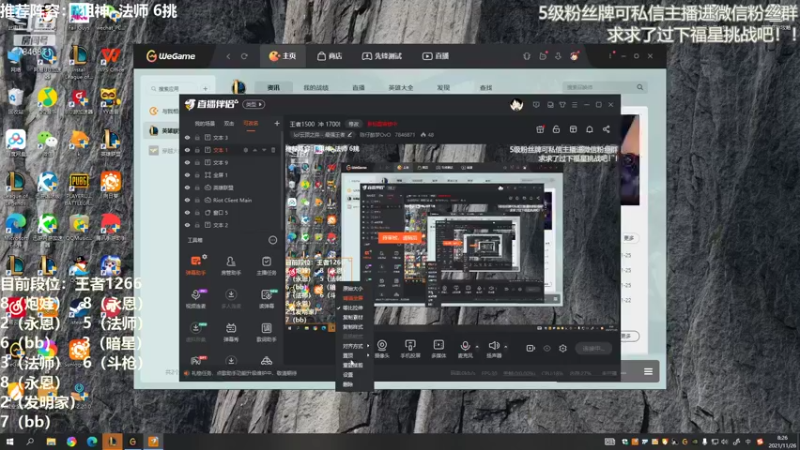Open the gift box icon in 直播伴侣
Viewport: 800px width, 450px height.
pos(540,129)
